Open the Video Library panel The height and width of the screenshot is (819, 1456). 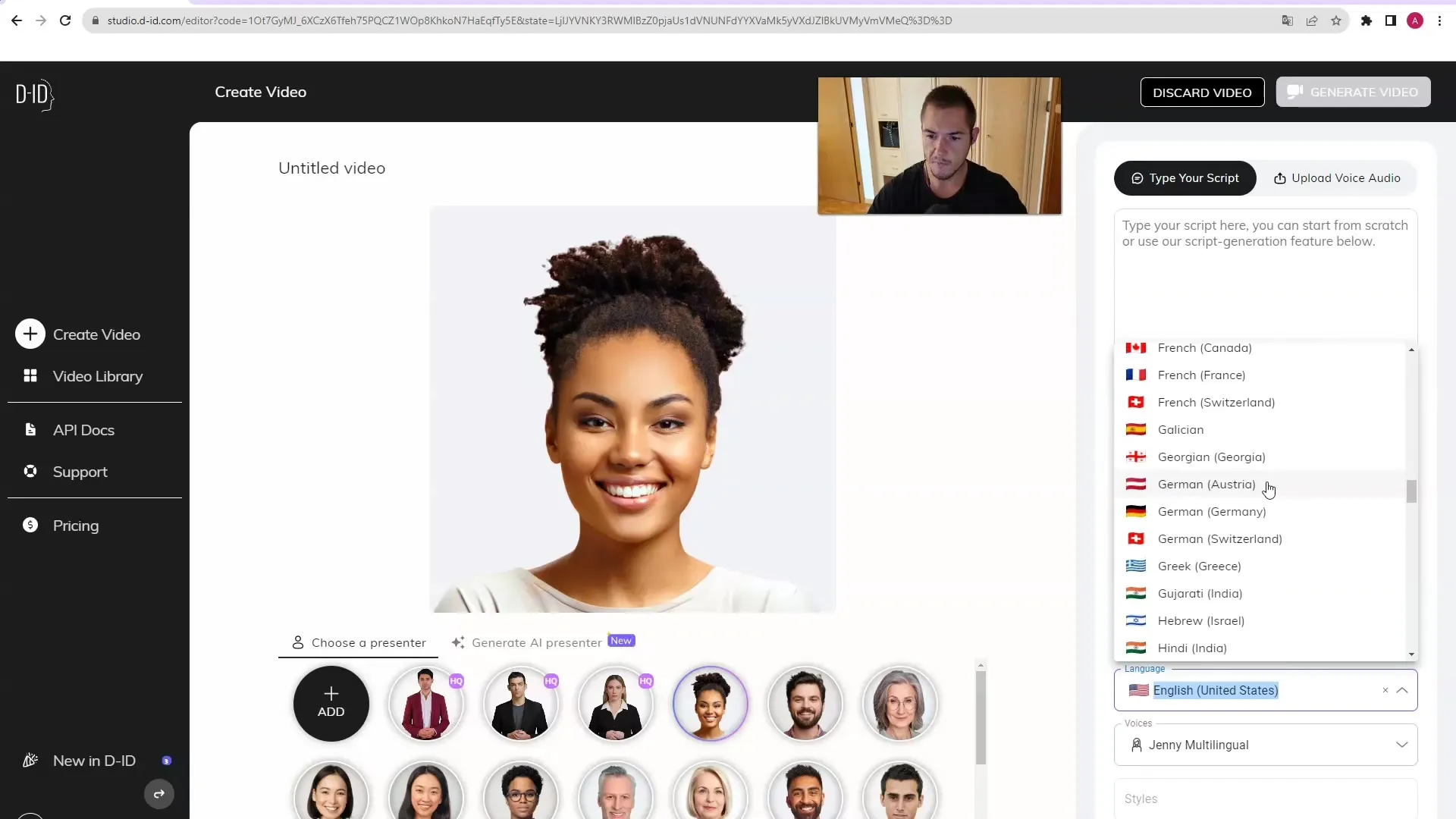click(x=98, y=376)
